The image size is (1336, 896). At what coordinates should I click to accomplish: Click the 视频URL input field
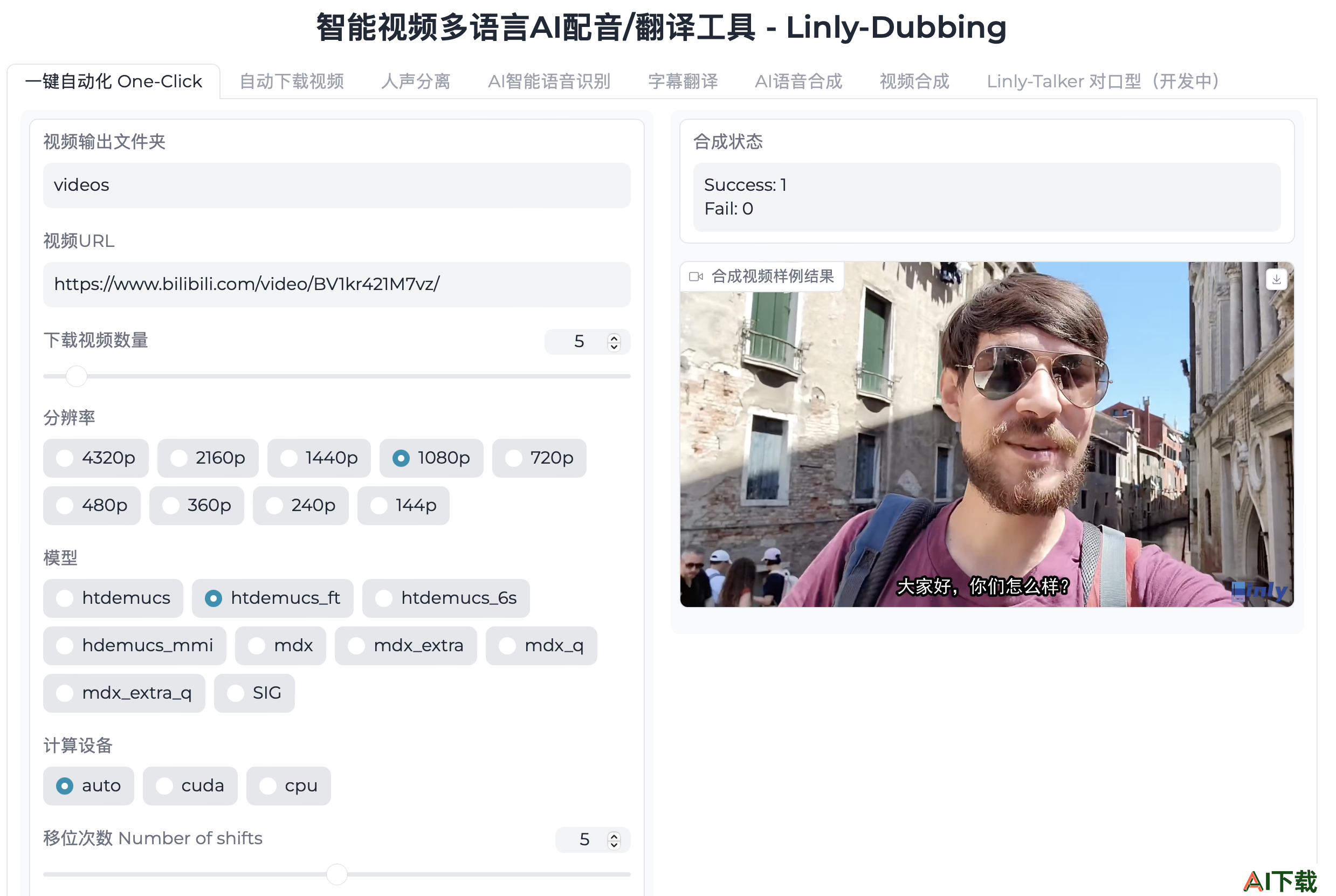tap(337, 285)
